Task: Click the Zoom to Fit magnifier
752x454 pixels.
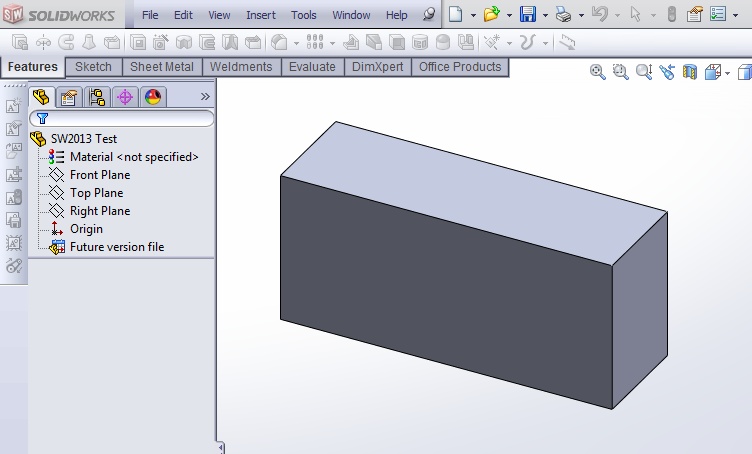Action: [597, 72]
